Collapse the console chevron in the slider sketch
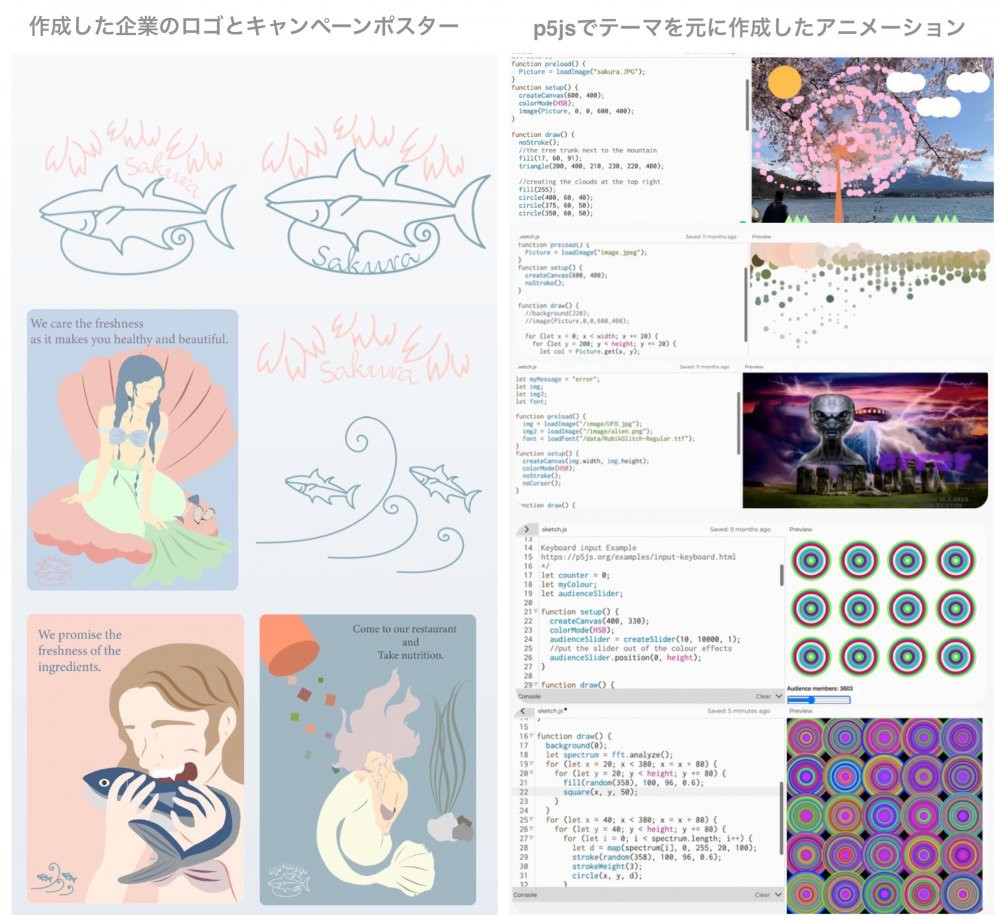The width and height of the screenshot is (1000, 915). click(x=779, y=696)
